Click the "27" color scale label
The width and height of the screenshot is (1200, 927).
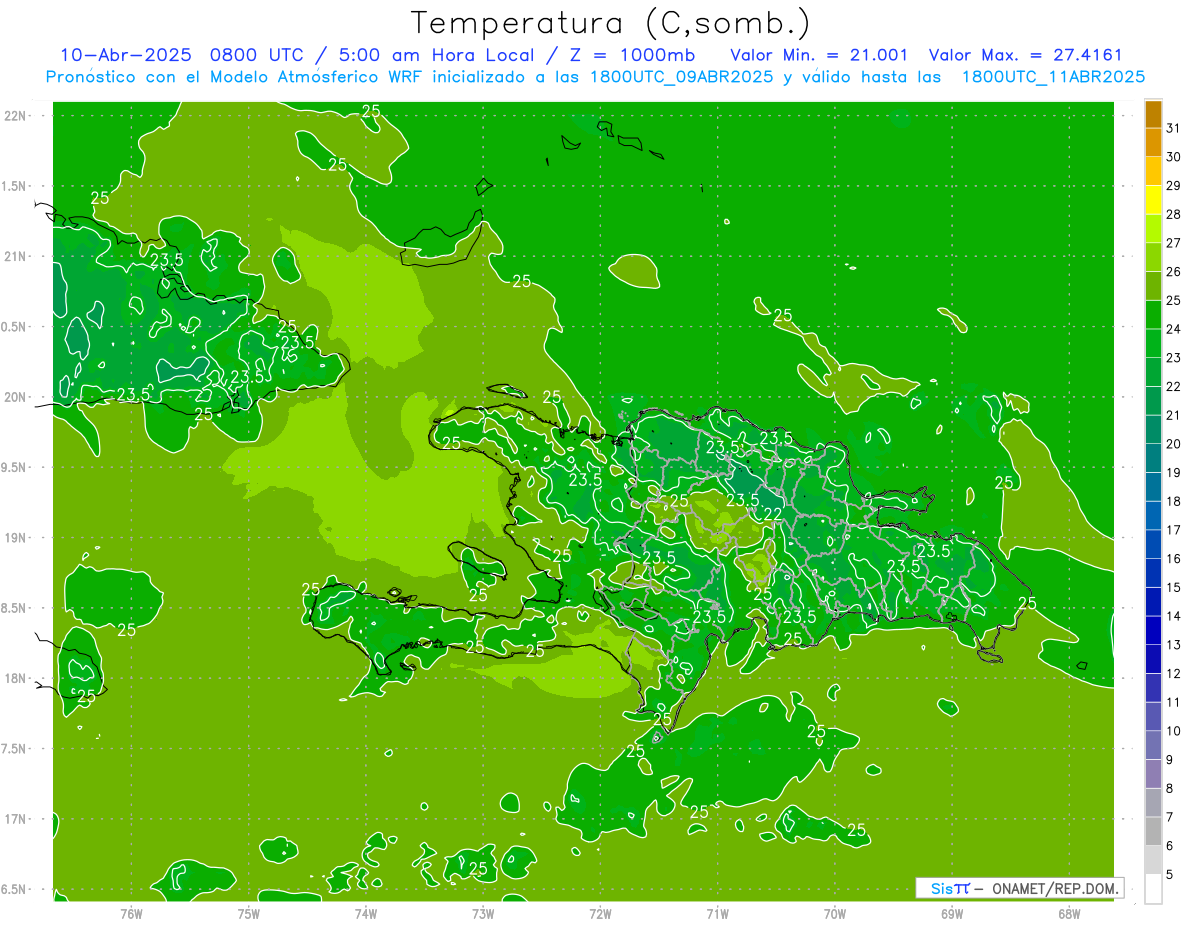click(x=1173, y=243)
